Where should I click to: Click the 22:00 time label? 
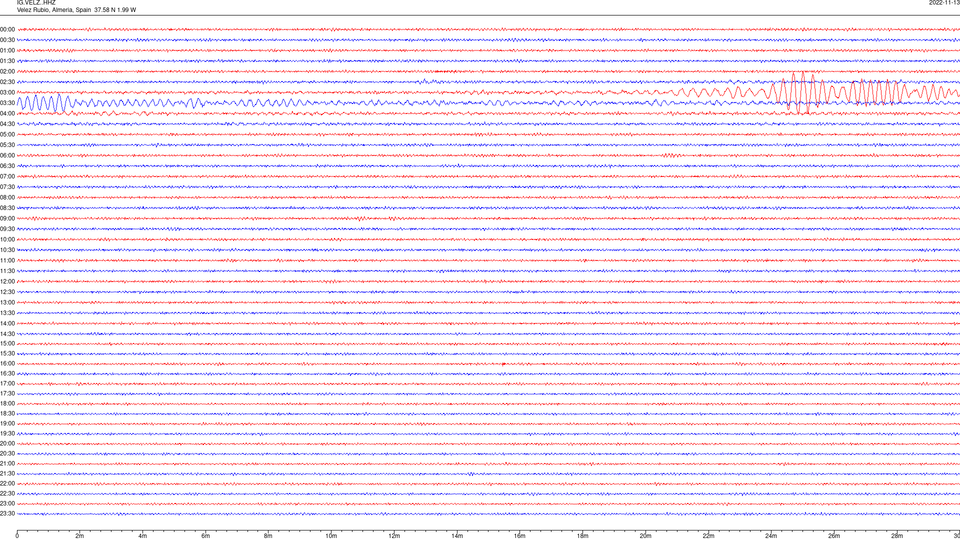[7, 484]
